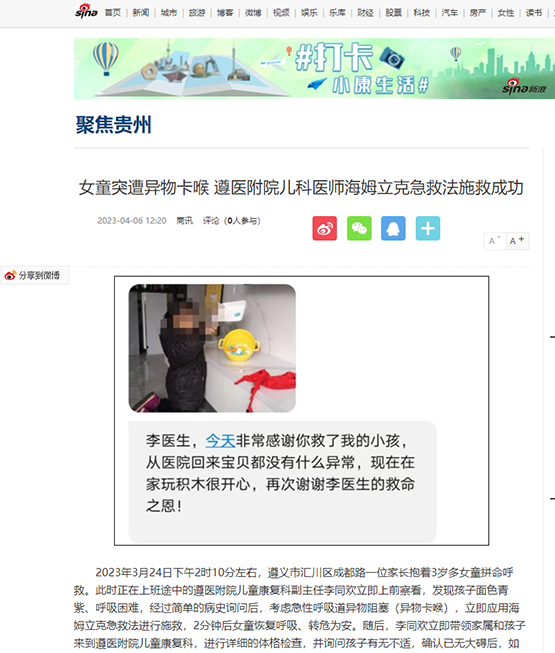555x653 pixels.
Task: Increase font size with A+ button
Action: coord(518,241)
